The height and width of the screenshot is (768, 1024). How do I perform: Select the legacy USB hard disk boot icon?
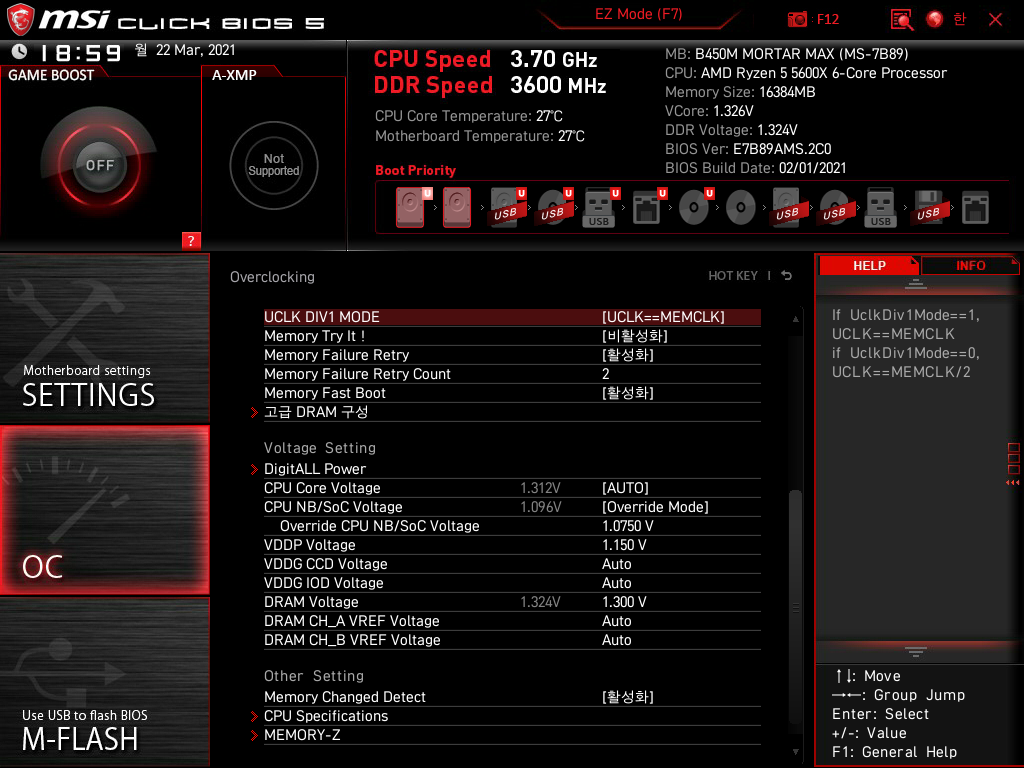coord(788,208)
